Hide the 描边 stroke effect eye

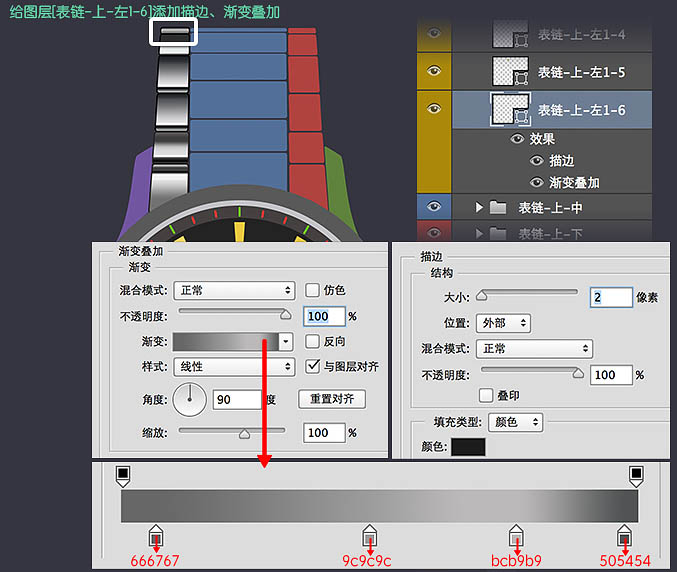537,161
